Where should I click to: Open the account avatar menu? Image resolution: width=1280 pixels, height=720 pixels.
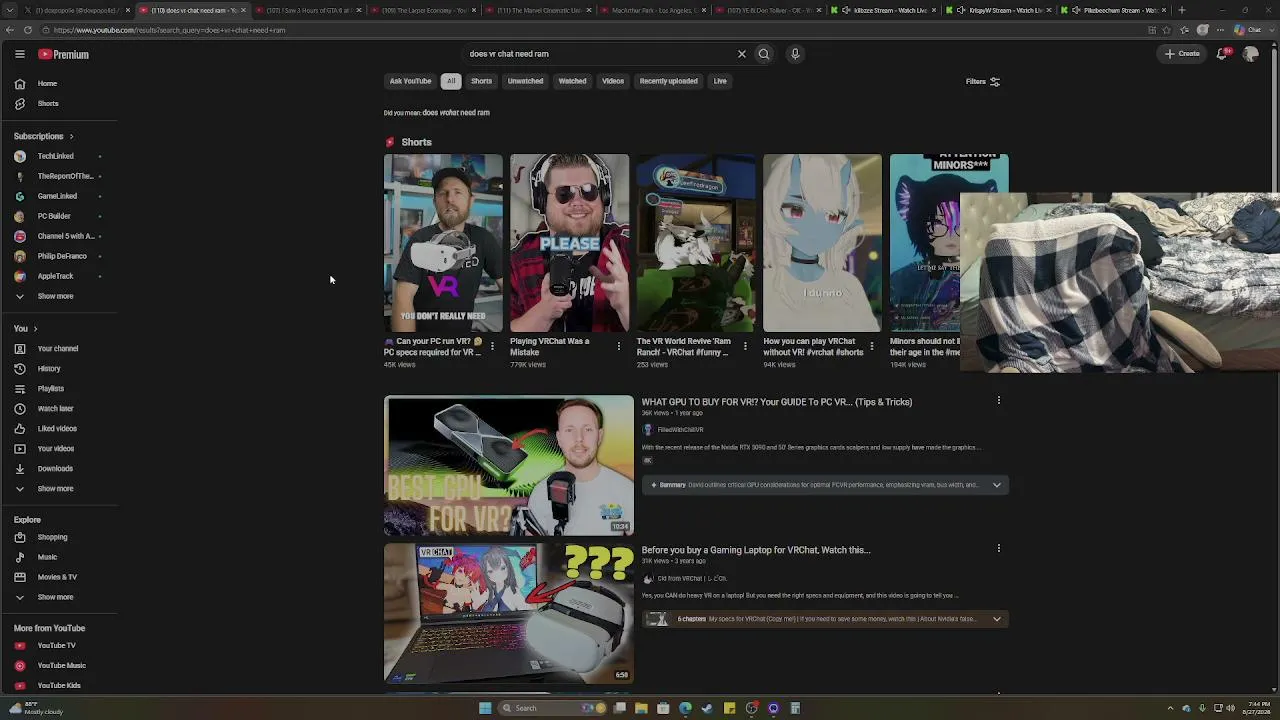1250,54
